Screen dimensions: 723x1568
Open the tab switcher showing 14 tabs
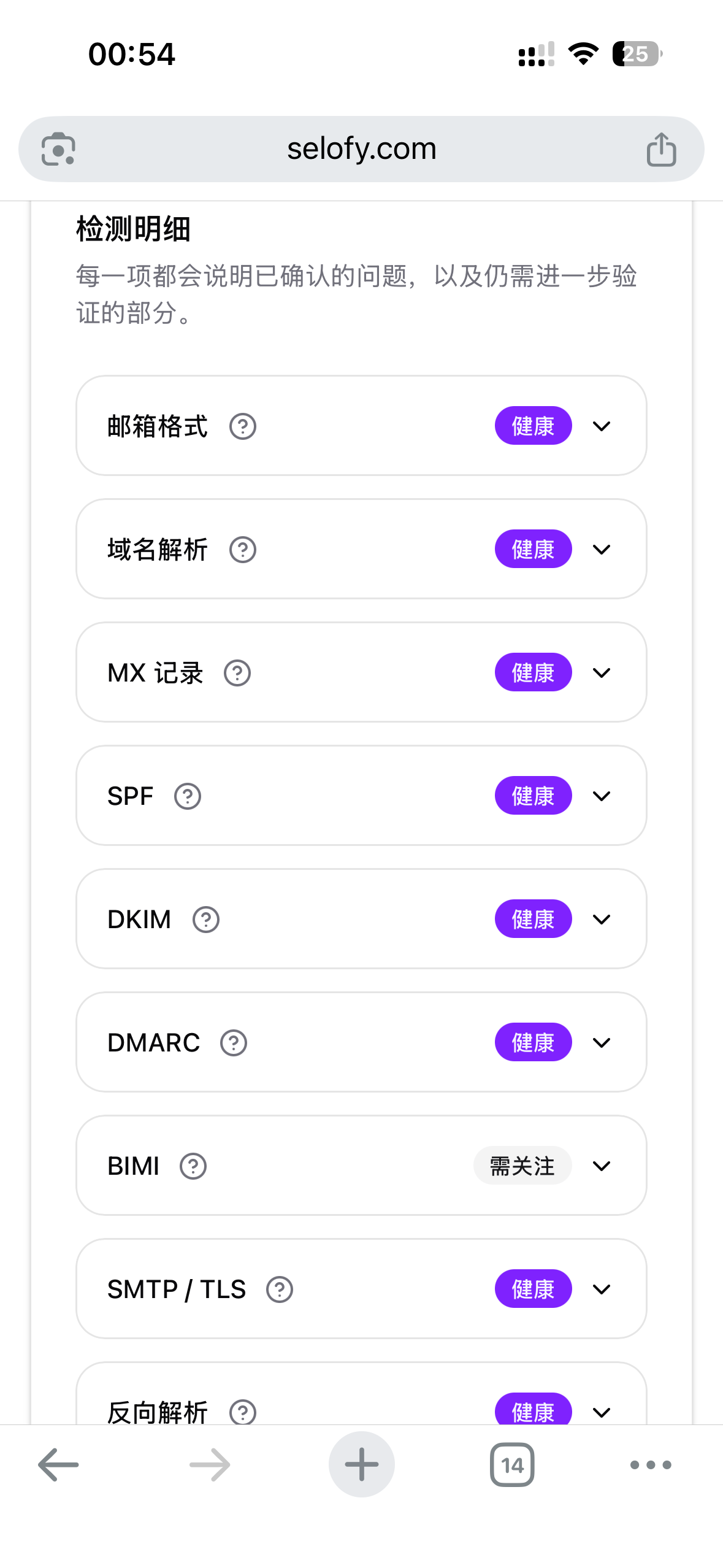point(512,1465)
